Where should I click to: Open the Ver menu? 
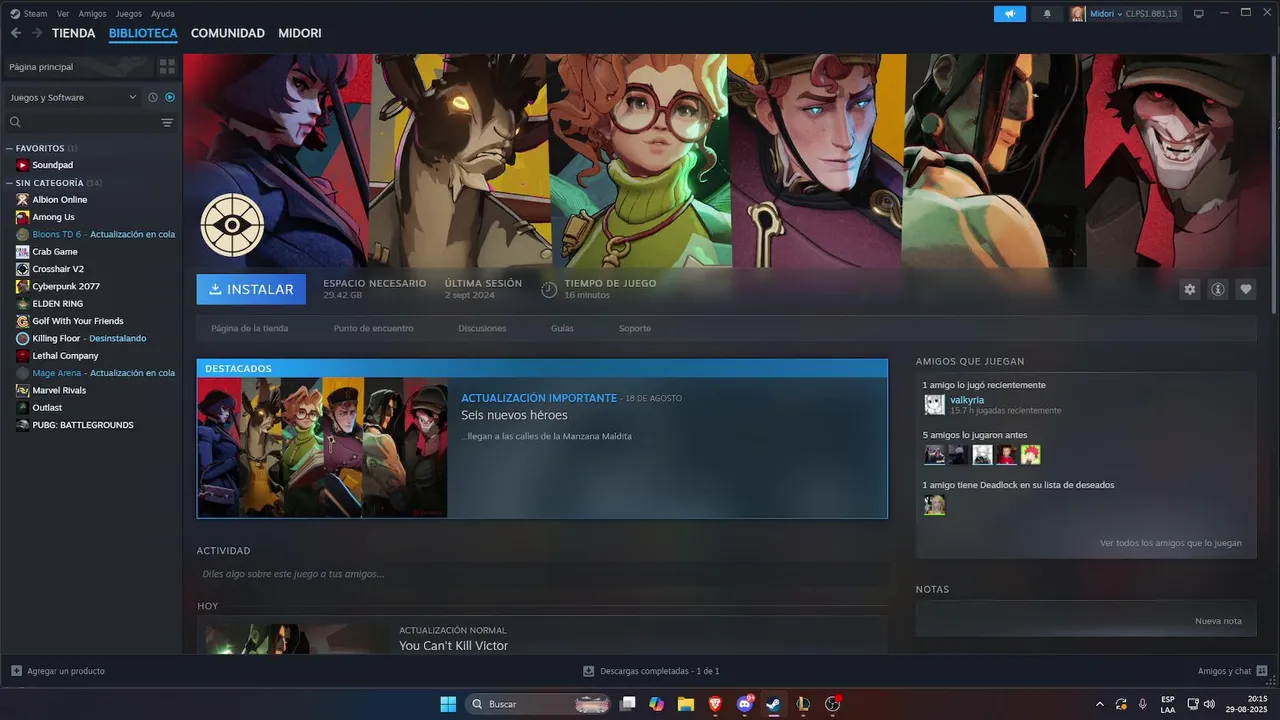[x=63, y=14]
